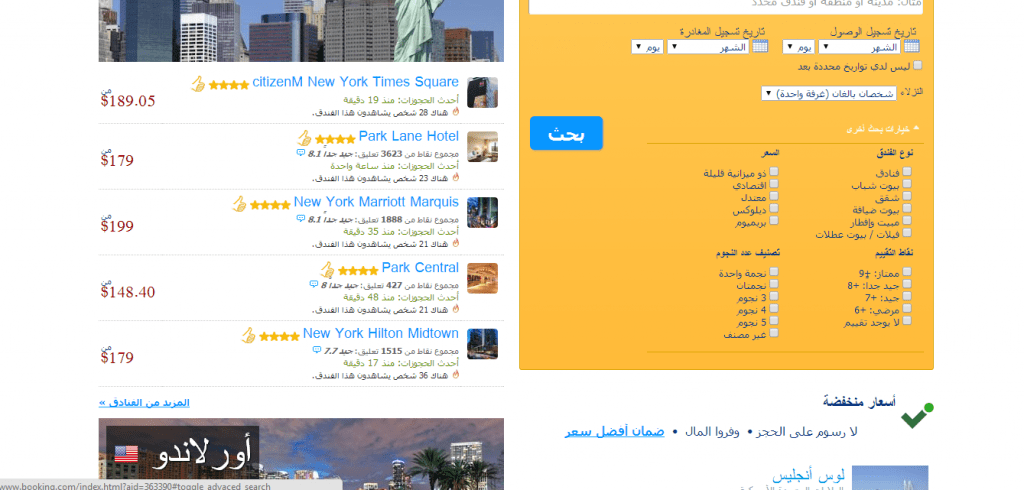This screenshot has width=1024, height=490.
Task: Click the destination search input field
Action: [x=726, y=5]
